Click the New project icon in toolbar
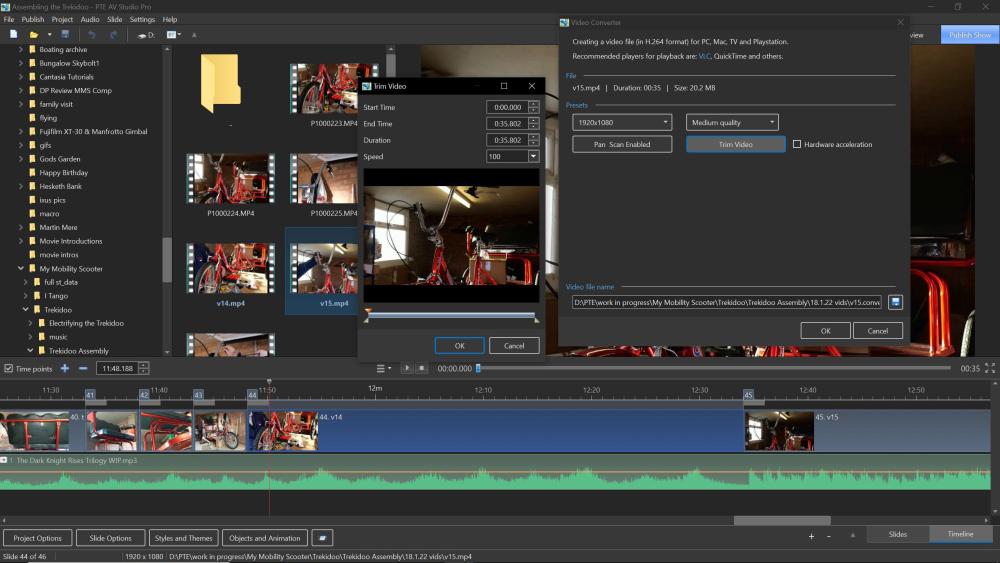The image size is (1000, 563). click(13, 34)
